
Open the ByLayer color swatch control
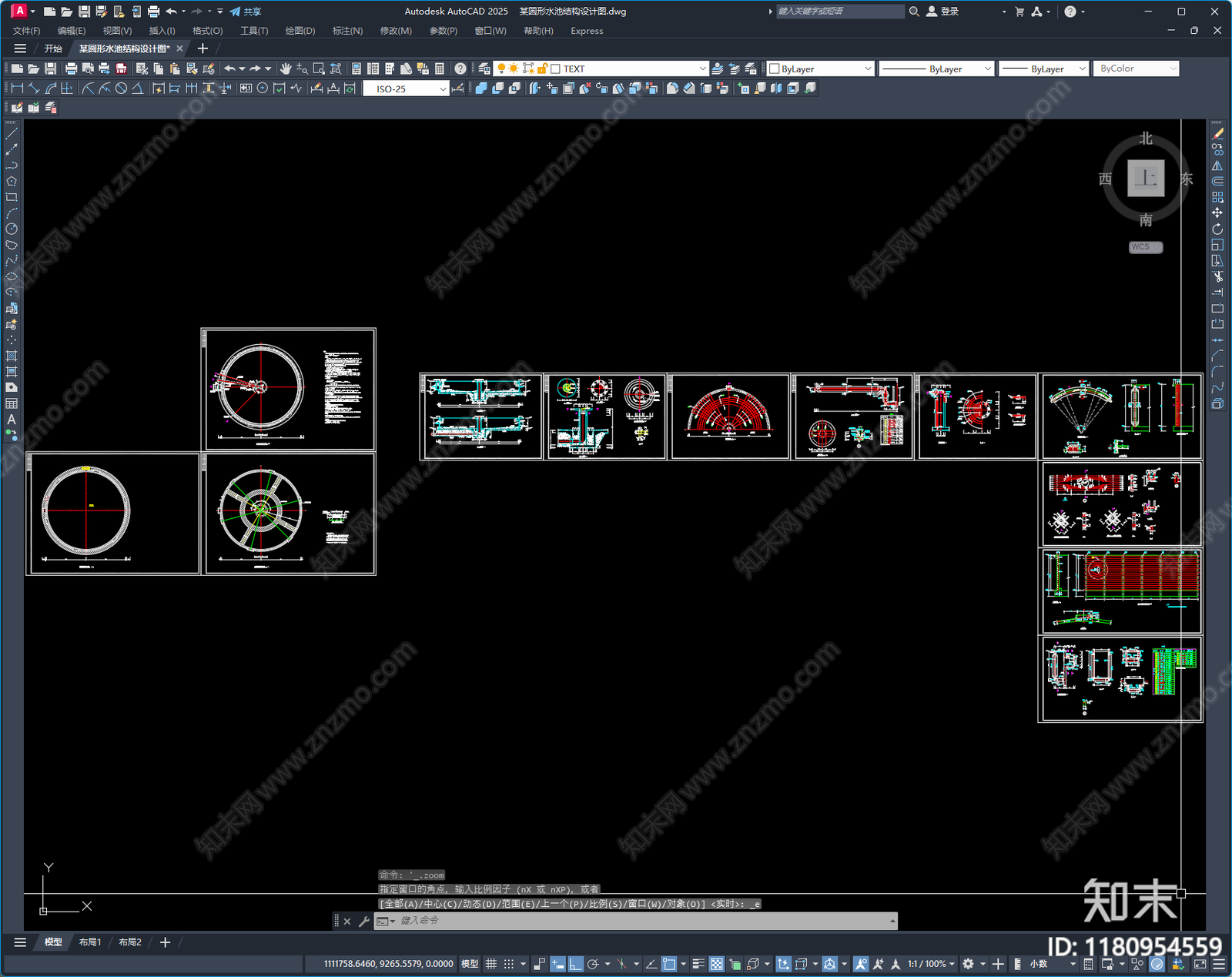(x=821, y=69)
